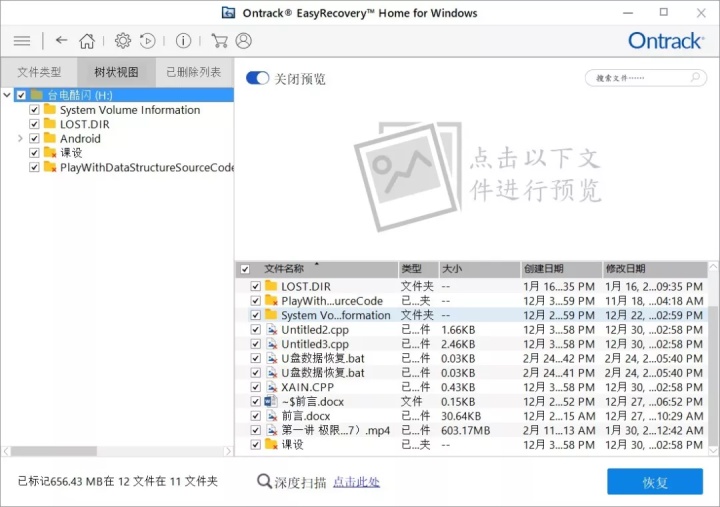Return to the home screen icon
This screenshot has height=507, width=720.
(87, 41)
